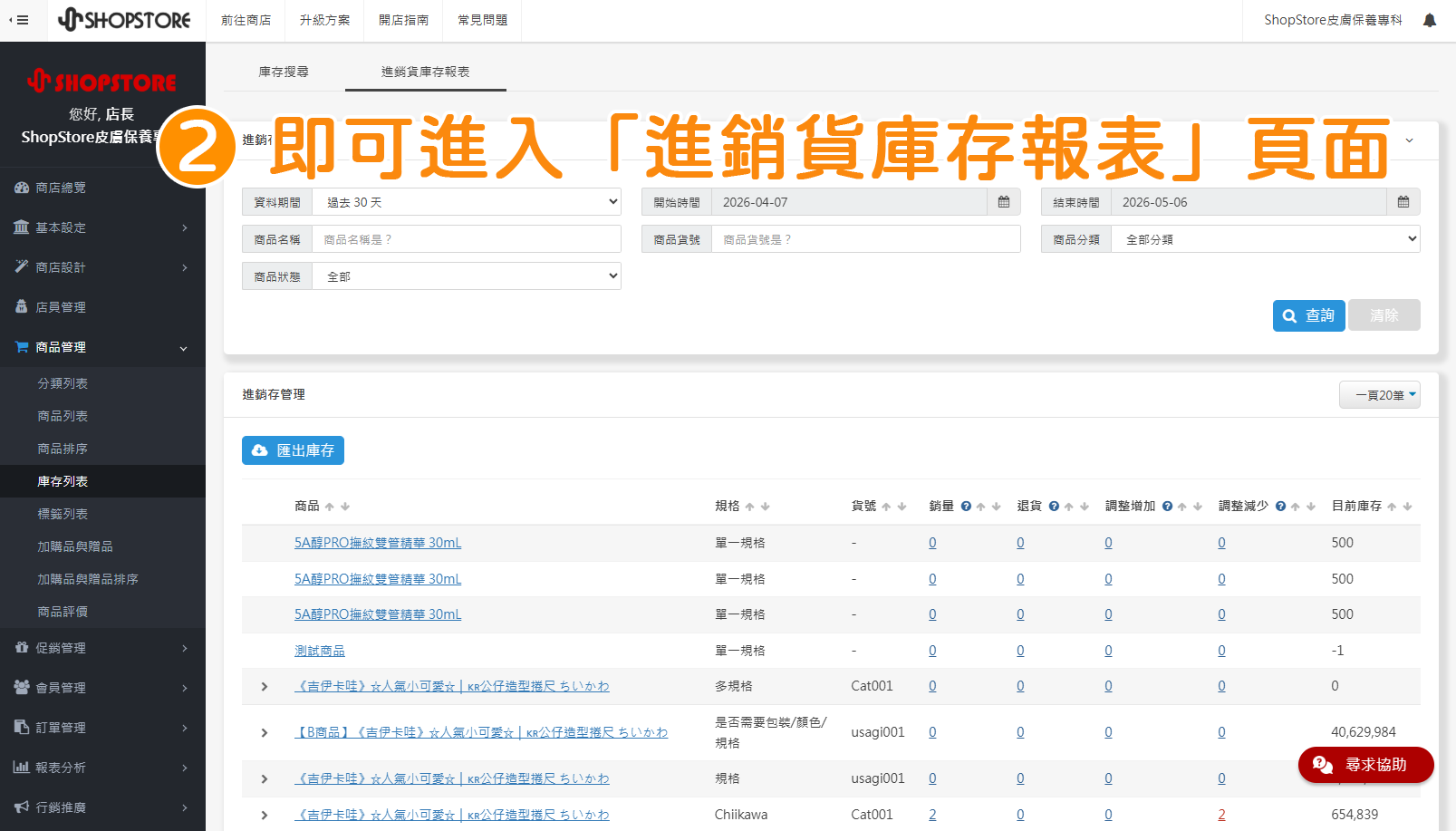The height and width of the screenshot is (831, 1456).
Task: Expand the Chiikawa Cat001 product row
Action: tap(265, 816)
